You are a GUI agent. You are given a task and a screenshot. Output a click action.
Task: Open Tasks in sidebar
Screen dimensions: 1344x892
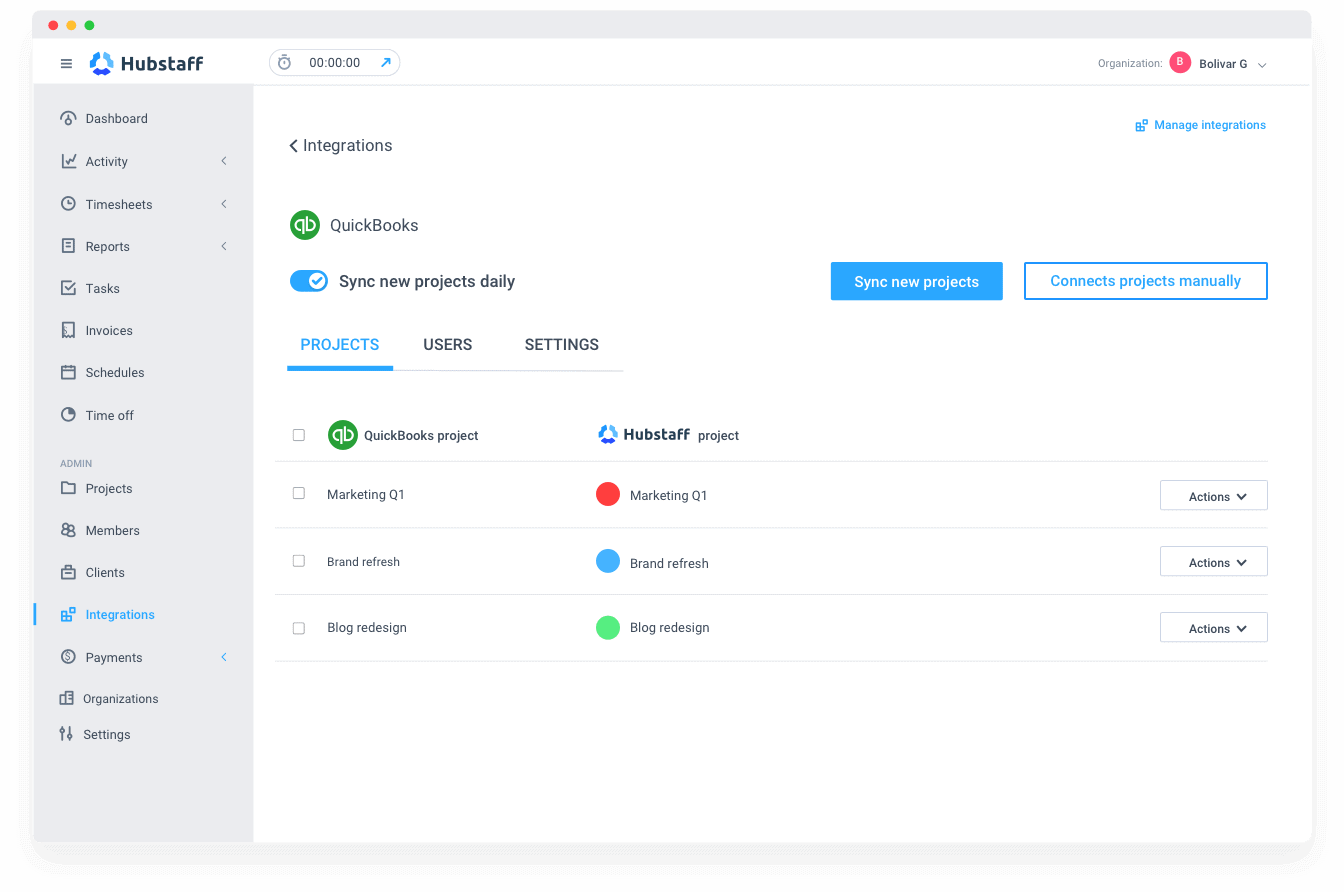click(103, 288)
